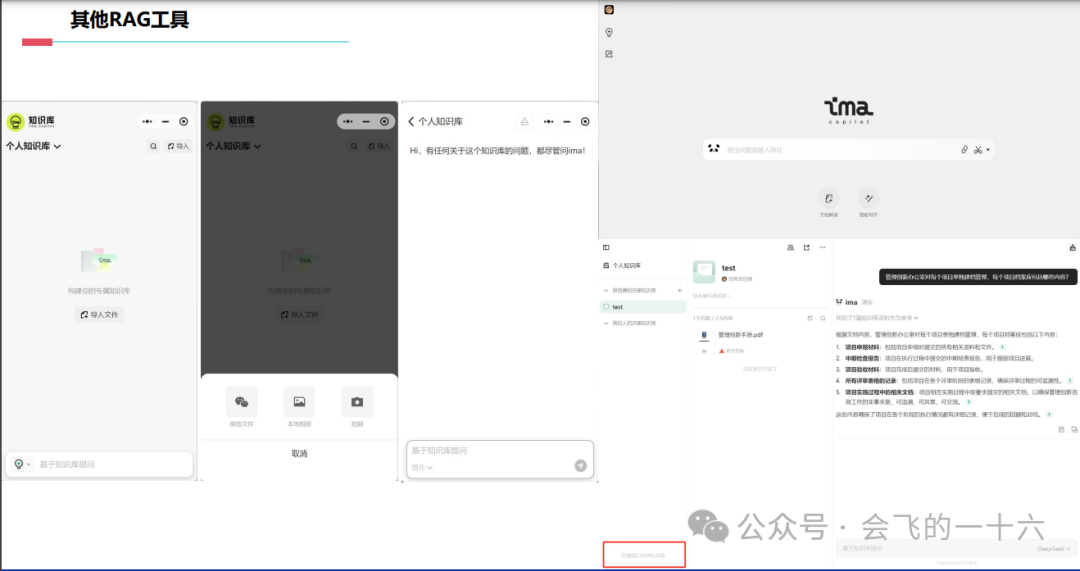Save answer with the note icon below reply
The image size is (1080, 571).
pos(1061,429)
